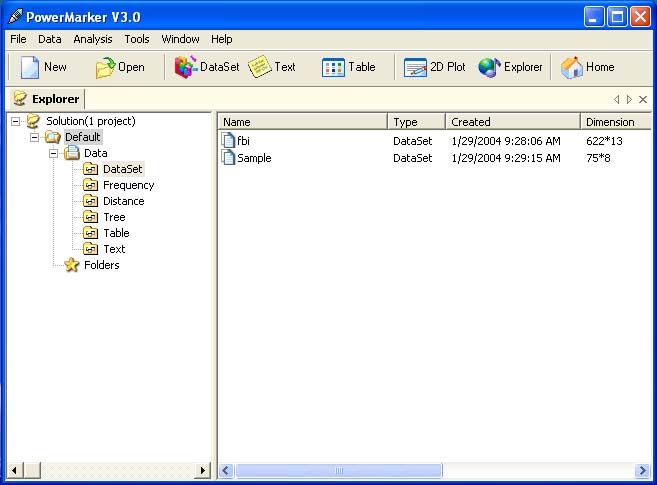Click the Open folder toolbar icon
Screen dimensions: 657x485
point(105,67)
